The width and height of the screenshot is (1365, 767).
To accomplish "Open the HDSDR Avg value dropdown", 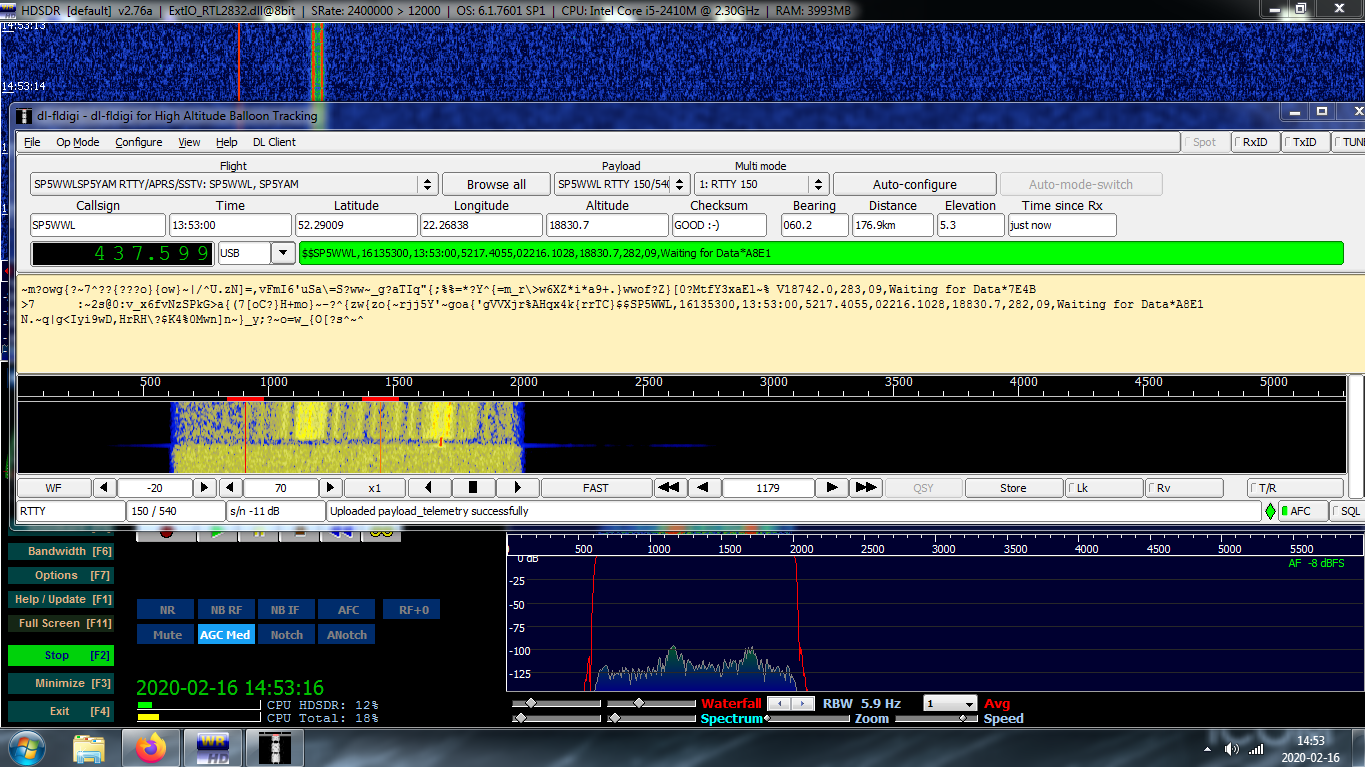I will click(968, 704).
